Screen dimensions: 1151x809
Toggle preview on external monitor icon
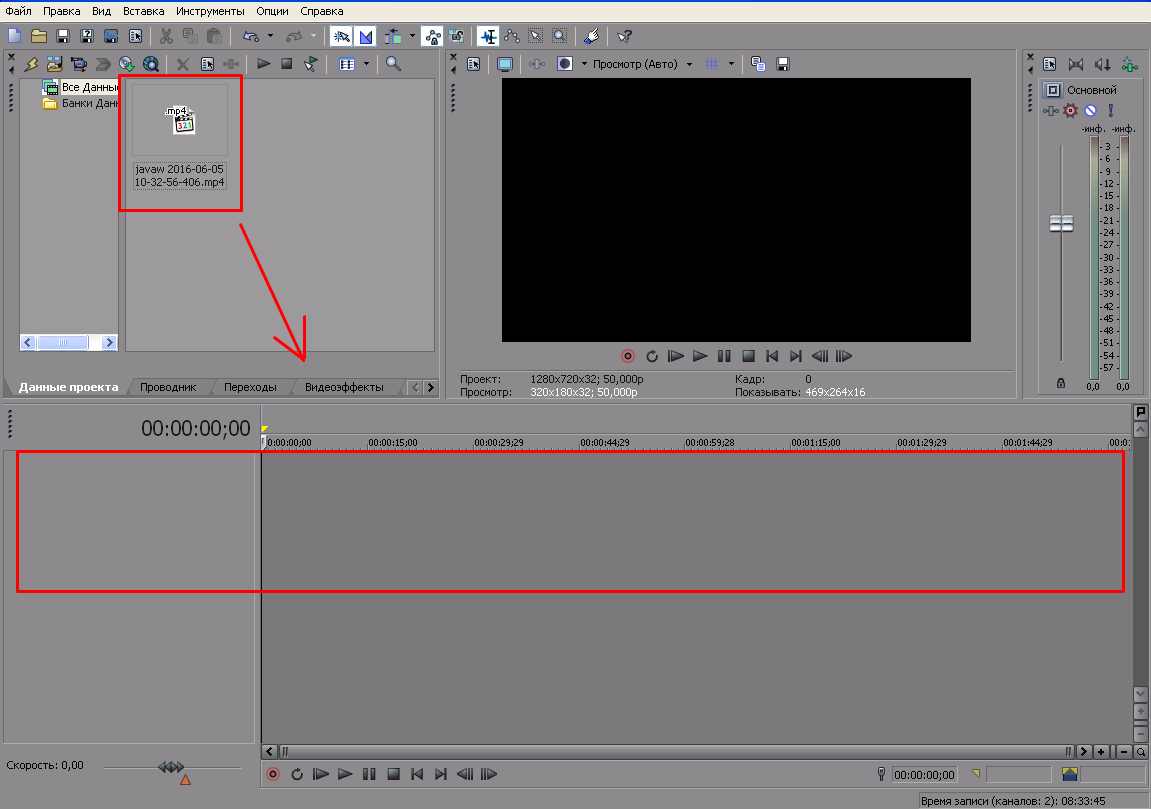pos(505,65)
